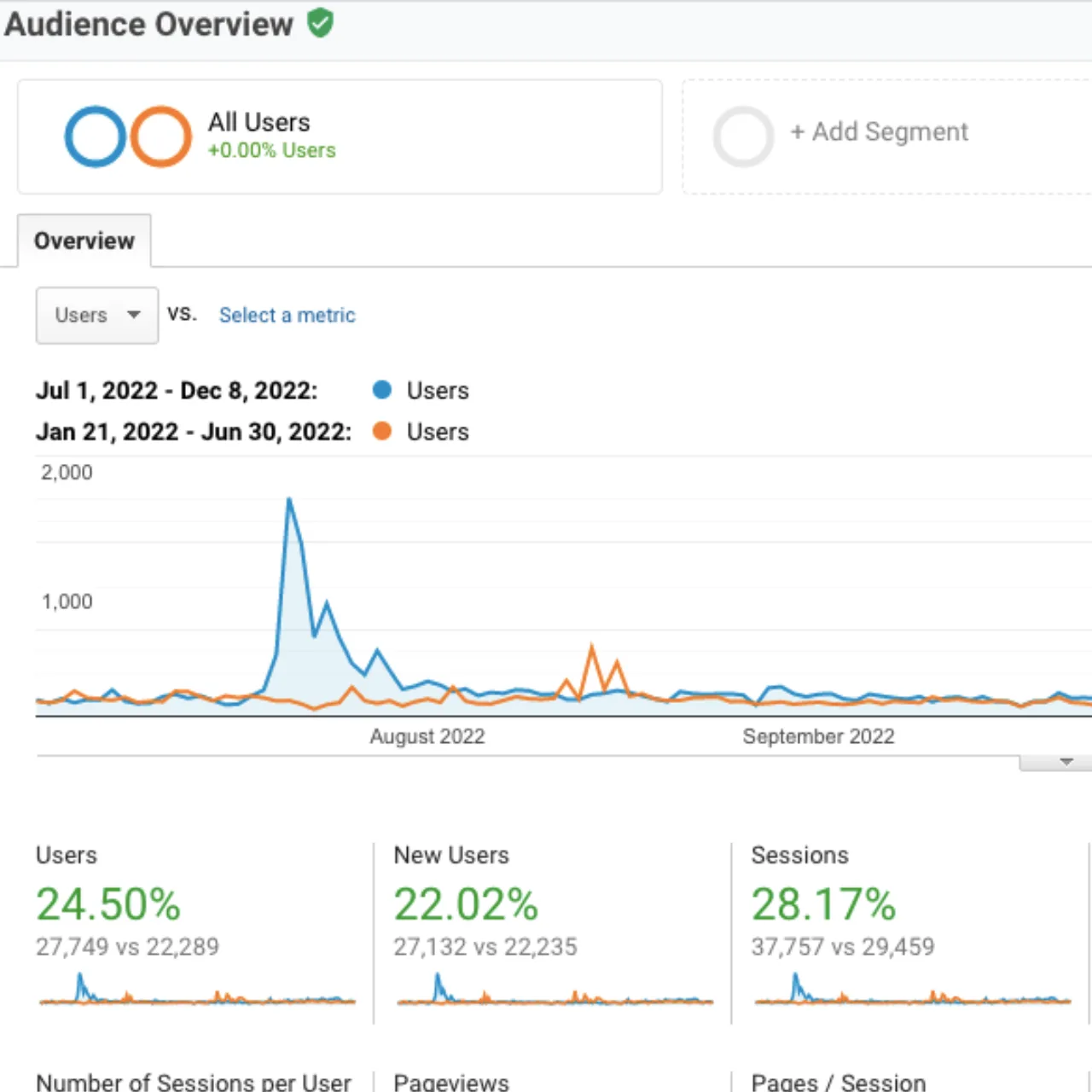Click the blue All Users segment circle
1092x1092 pixels.
(96, 136)
